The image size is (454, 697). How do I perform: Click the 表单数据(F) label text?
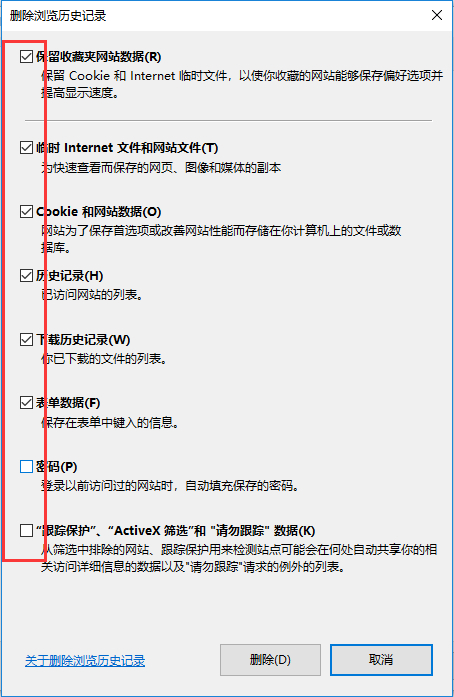(x=68, y=403)
